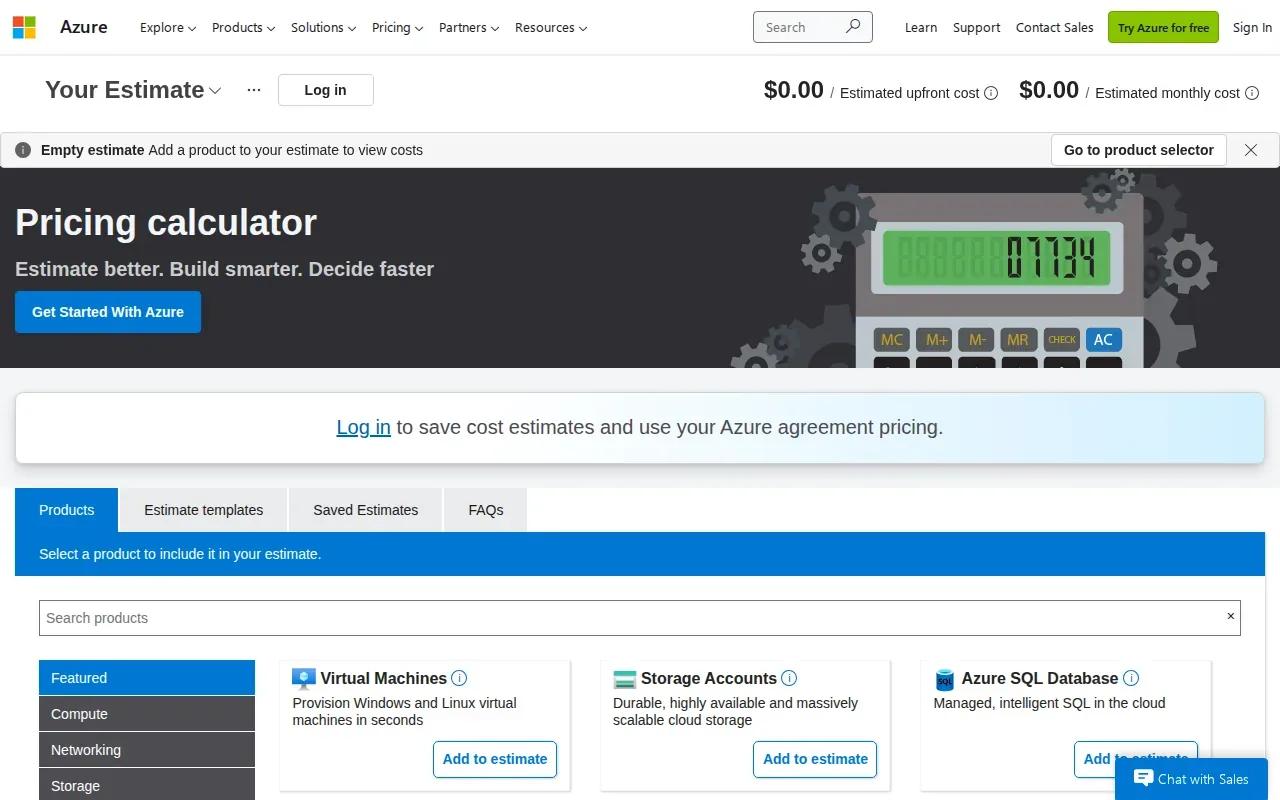
Task: Select the Compute category
Action: coord(147,714)
